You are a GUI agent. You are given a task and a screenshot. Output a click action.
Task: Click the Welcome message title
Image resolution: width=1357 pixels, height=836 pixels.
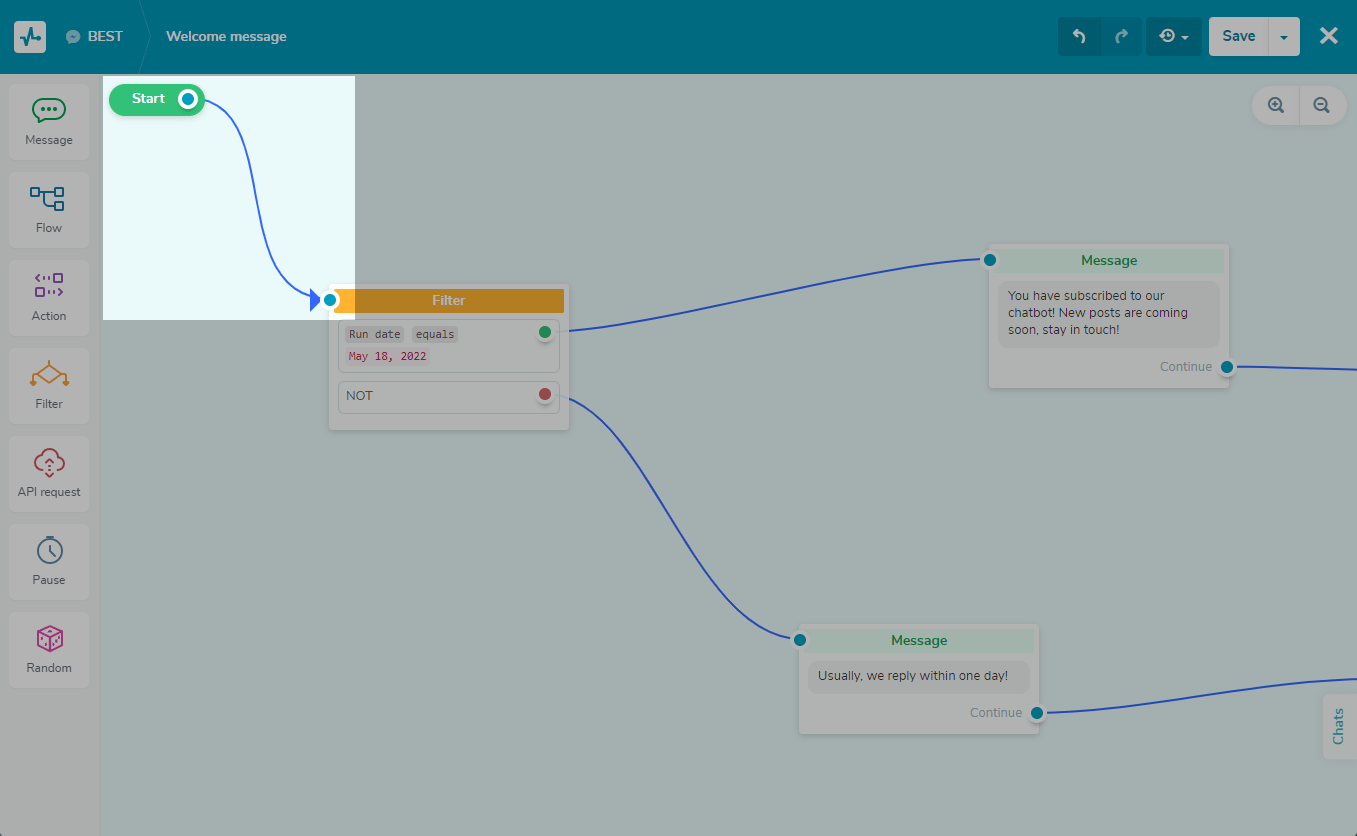click(x=226, y=37)
